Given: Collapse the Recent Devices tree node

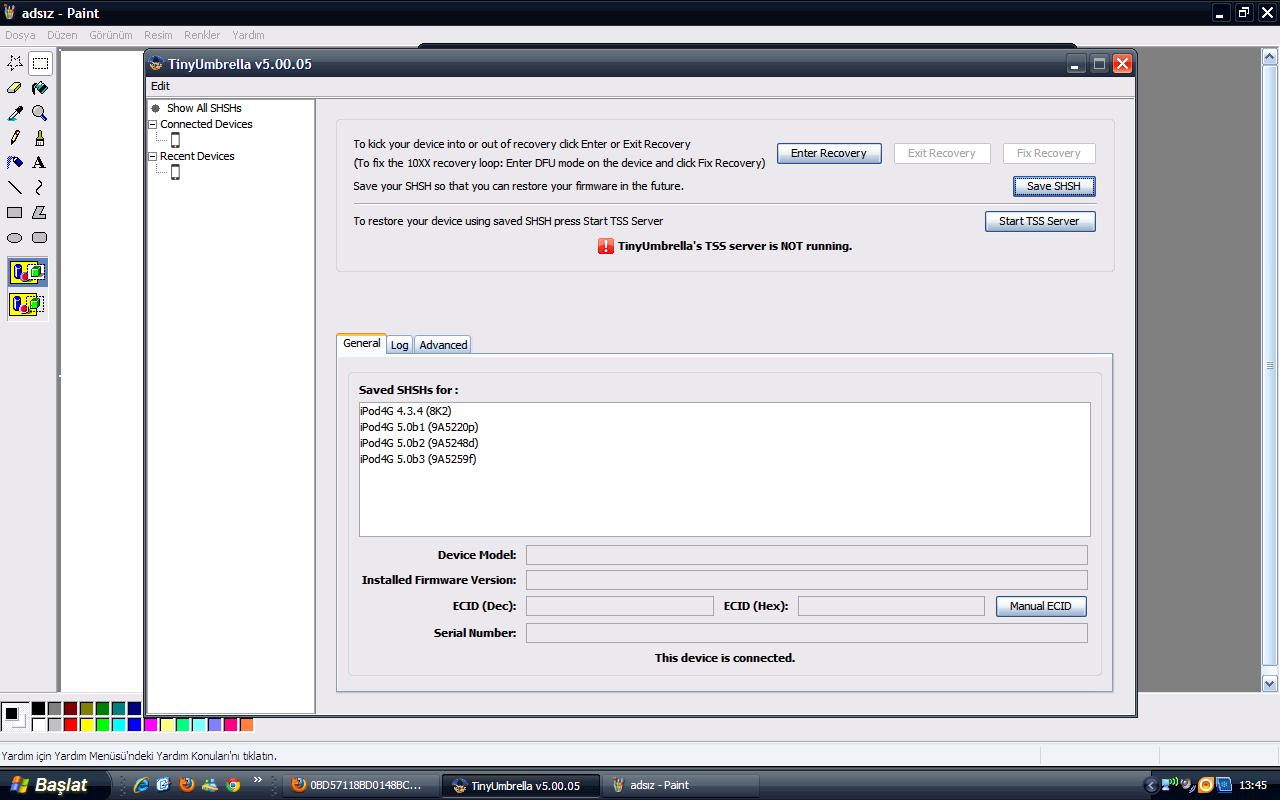Looking at the screenshot, I should coord(153,157).
